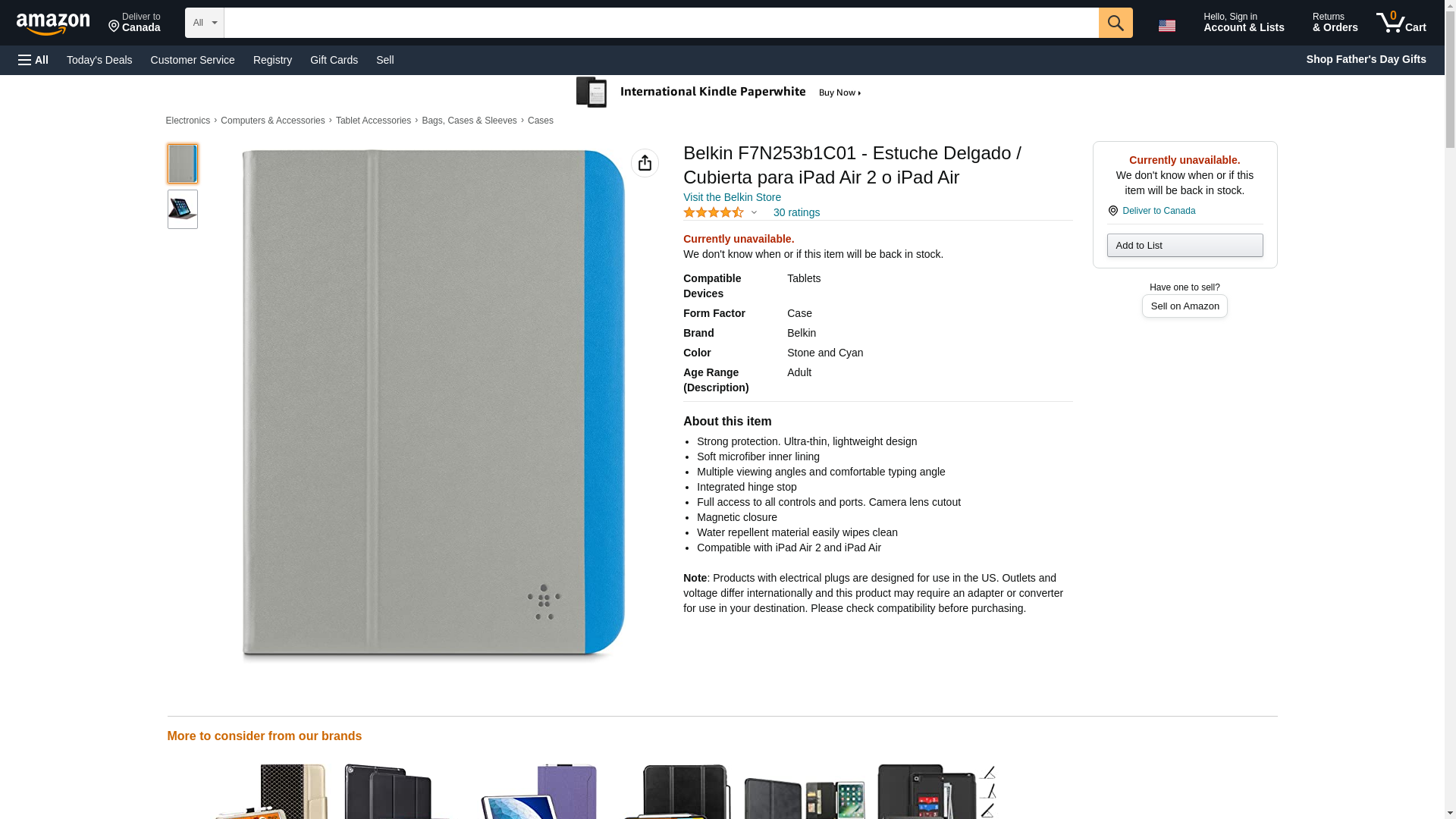Open the All hamburger menu

pyautogui.click(x=33, y=60)
